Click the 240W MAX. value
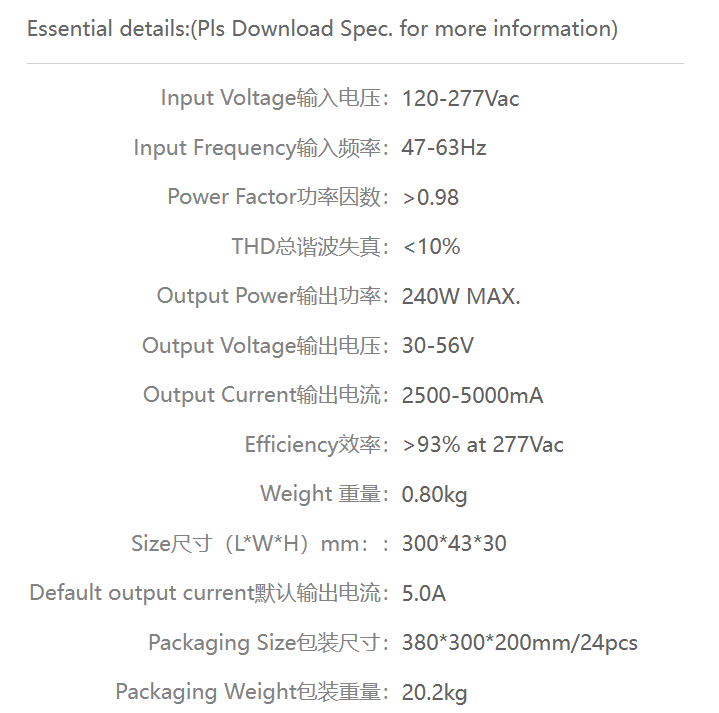The width and height of the screenshot is (719, 713). point(461,296)
